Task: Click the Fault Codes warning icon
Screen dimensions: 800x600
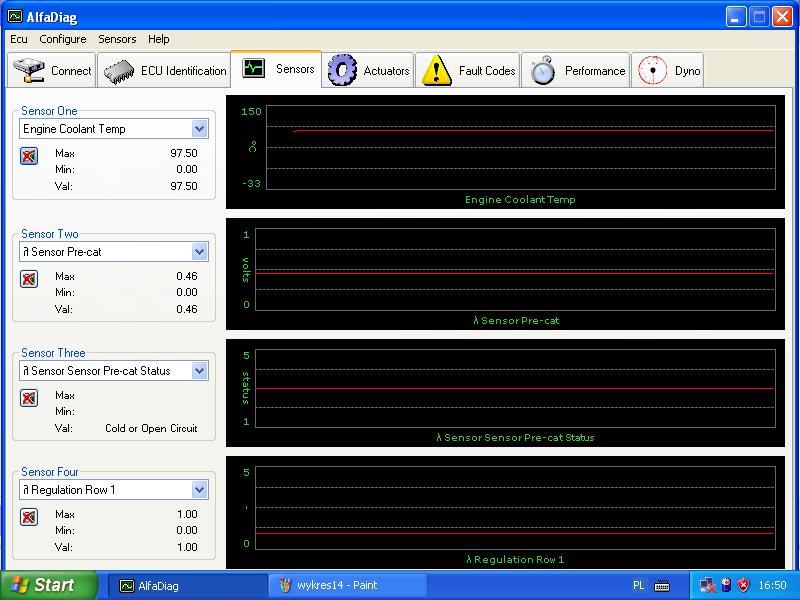Action: tap(437, 71)
